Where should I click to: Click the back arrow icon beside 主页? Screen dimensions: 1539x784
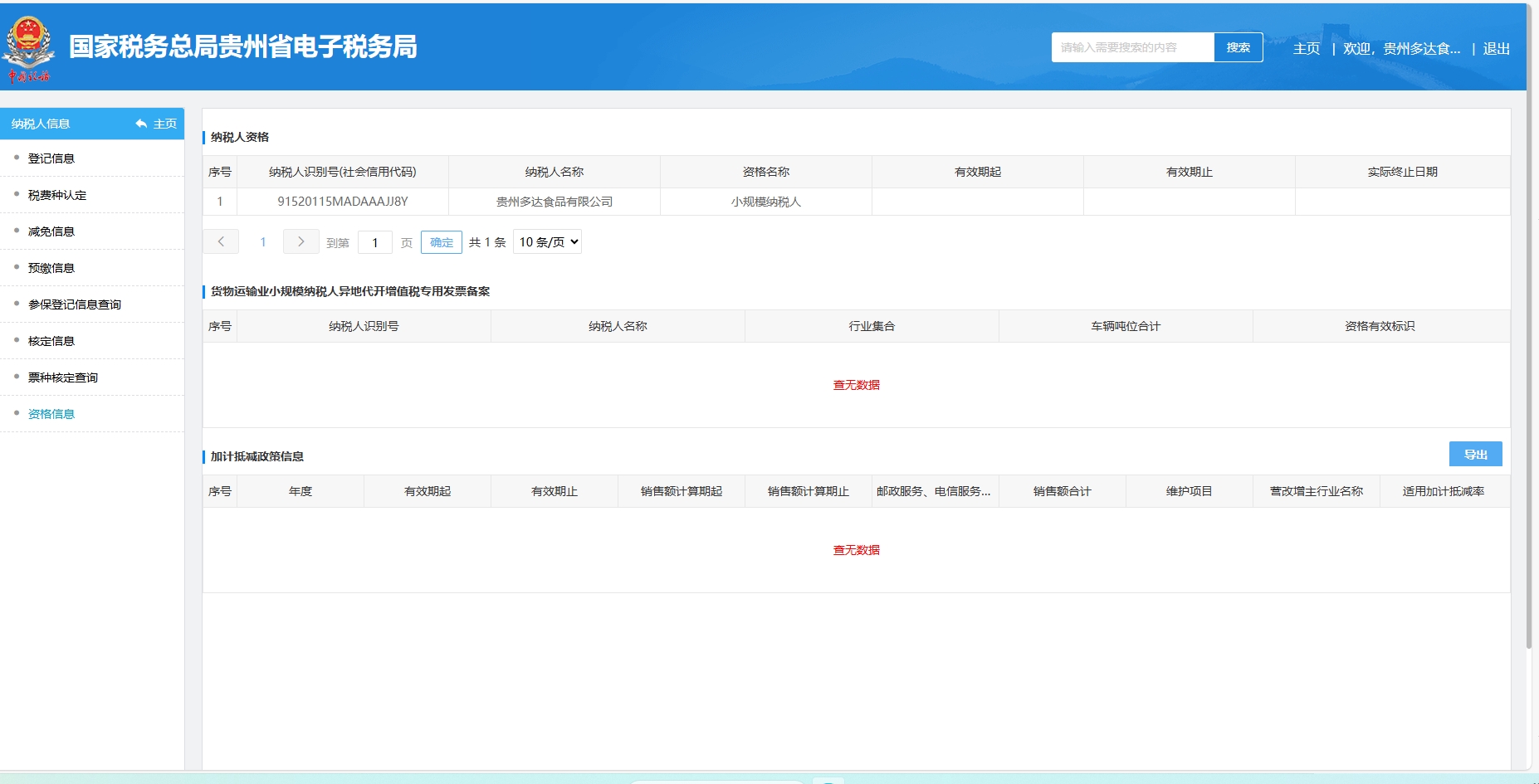coord(141,124)
